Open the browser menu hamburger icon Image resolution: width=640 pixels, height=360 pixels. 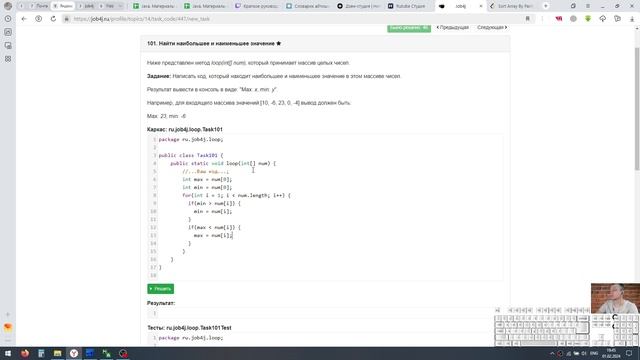[588, 6]
